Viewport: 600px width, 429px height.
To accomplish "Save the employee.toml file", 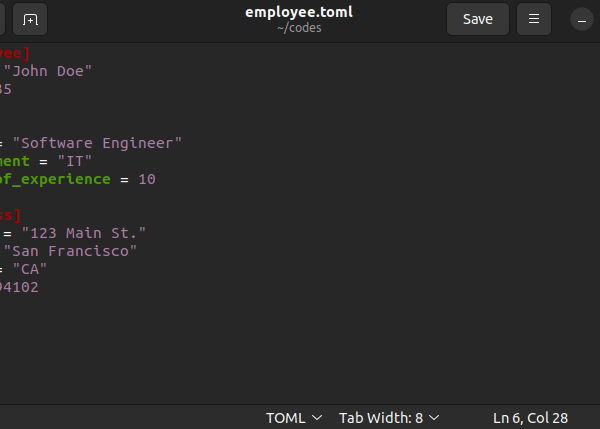I will pyautogui.click(x=478, y=19).
